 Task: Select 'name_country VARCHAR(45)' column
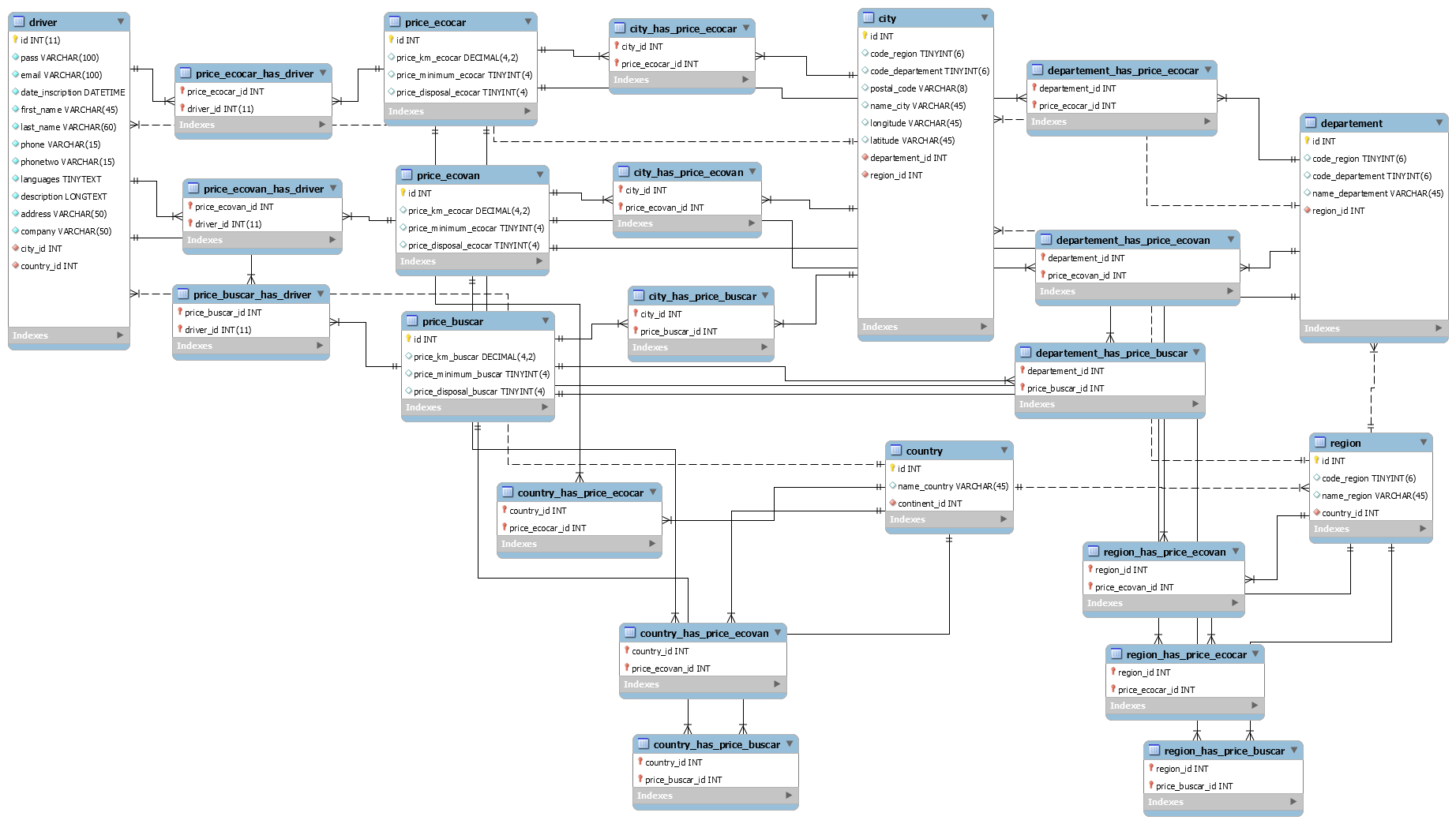pos(949,486)
